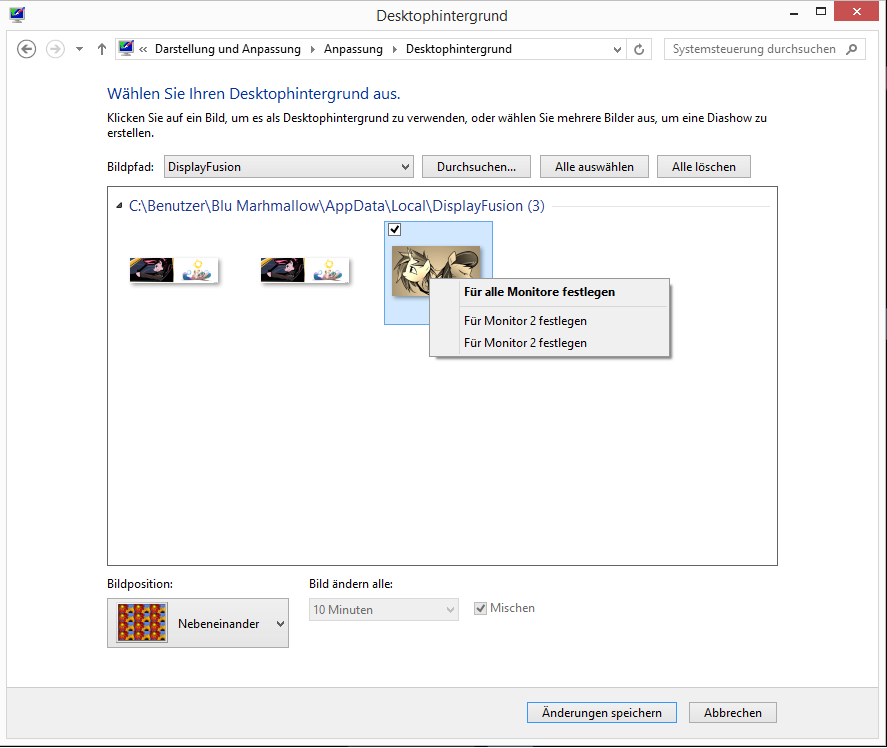This screenshot has height=748, width=887.
Task: Click the window title bar icon
Action: point(18,15)
